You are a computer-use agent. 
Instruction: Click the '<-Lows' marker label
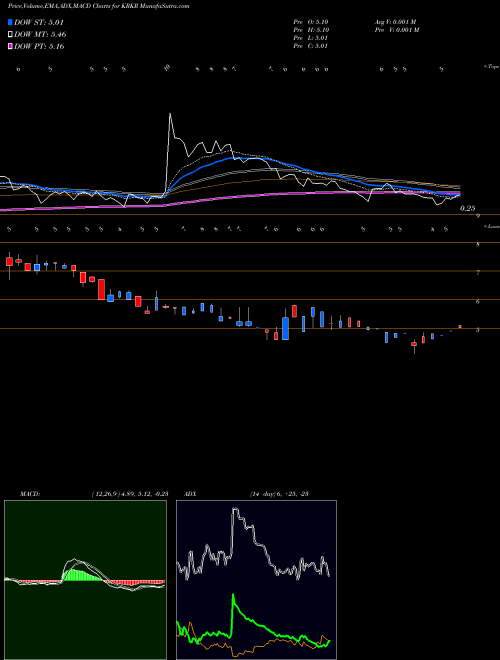click(x=491, y=226)
